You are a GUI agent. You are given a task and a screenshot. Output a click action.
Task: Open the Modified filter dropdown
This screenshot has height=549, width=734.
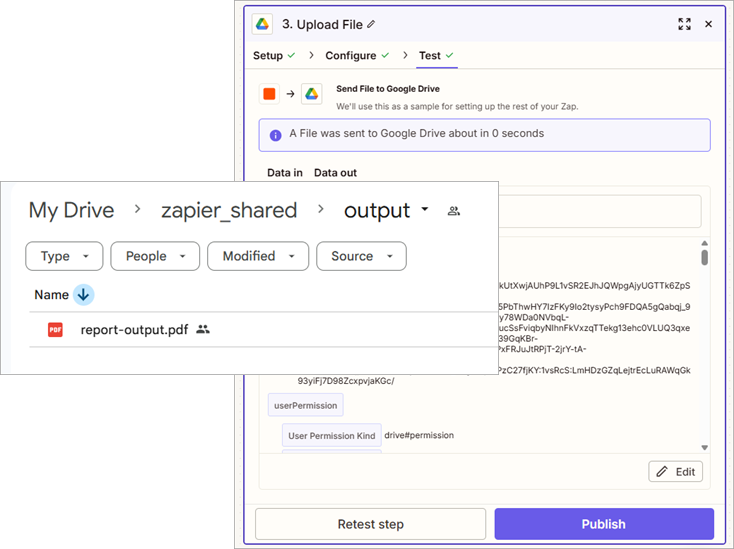coord(258,256)
